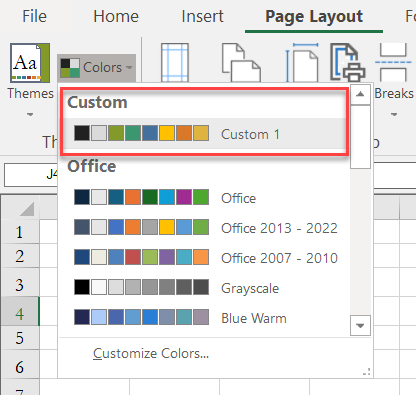This screenshot has width=416, height=395.
Task: Click the Print Area icon
Action: (348, 62)
